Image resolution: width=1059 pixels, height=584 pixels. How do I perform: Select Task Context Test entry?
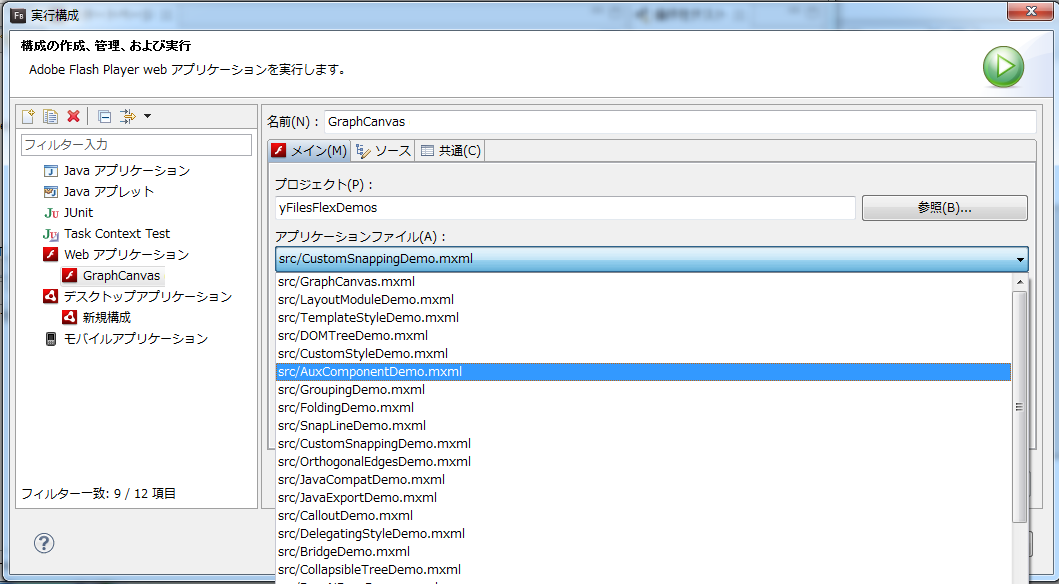[117, 234]
